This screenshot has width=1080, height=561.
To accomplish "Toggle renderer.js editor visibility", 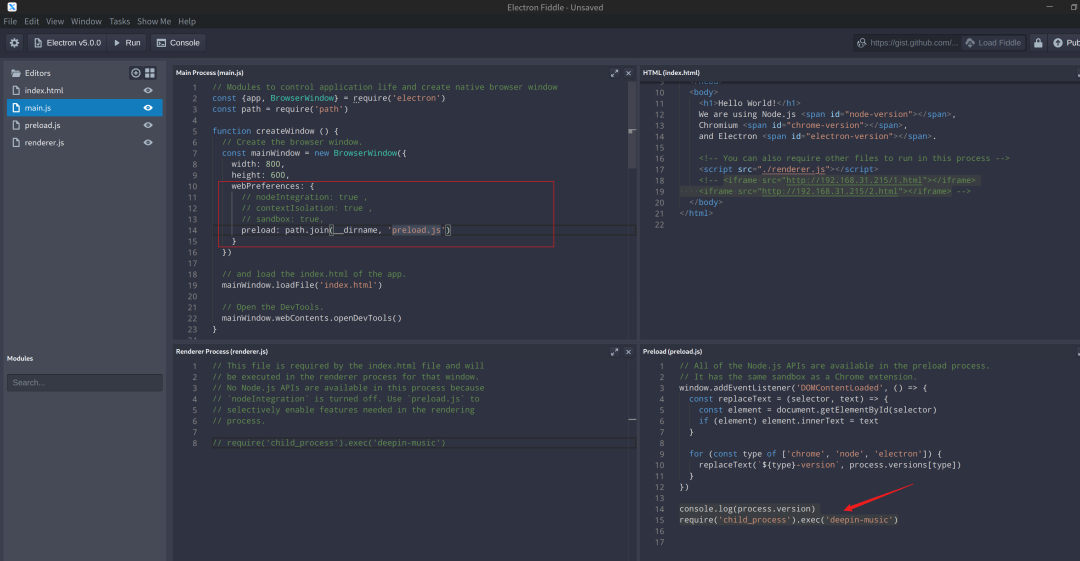I will (148, 143).
